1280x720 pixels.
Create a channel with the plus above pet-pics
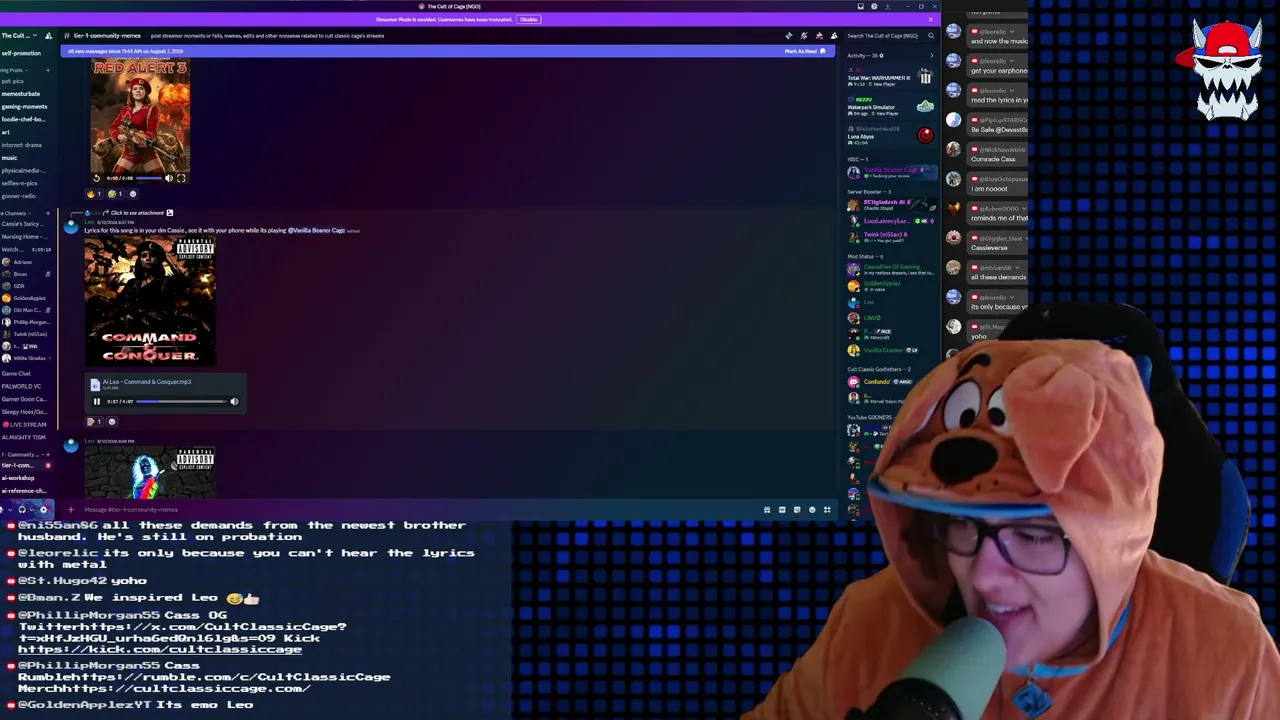[48, 70]
